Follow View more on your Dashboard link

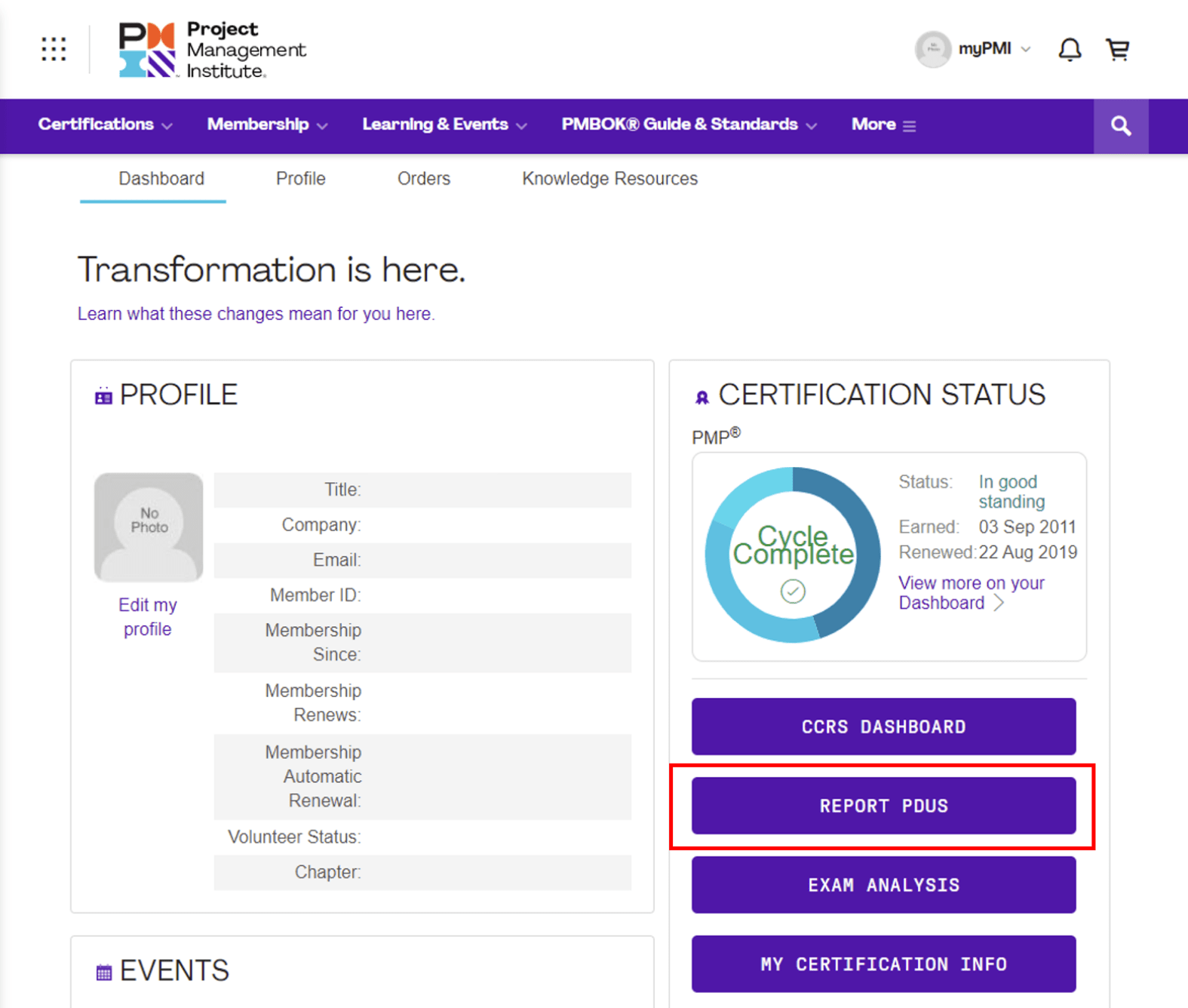coord(971,593)
